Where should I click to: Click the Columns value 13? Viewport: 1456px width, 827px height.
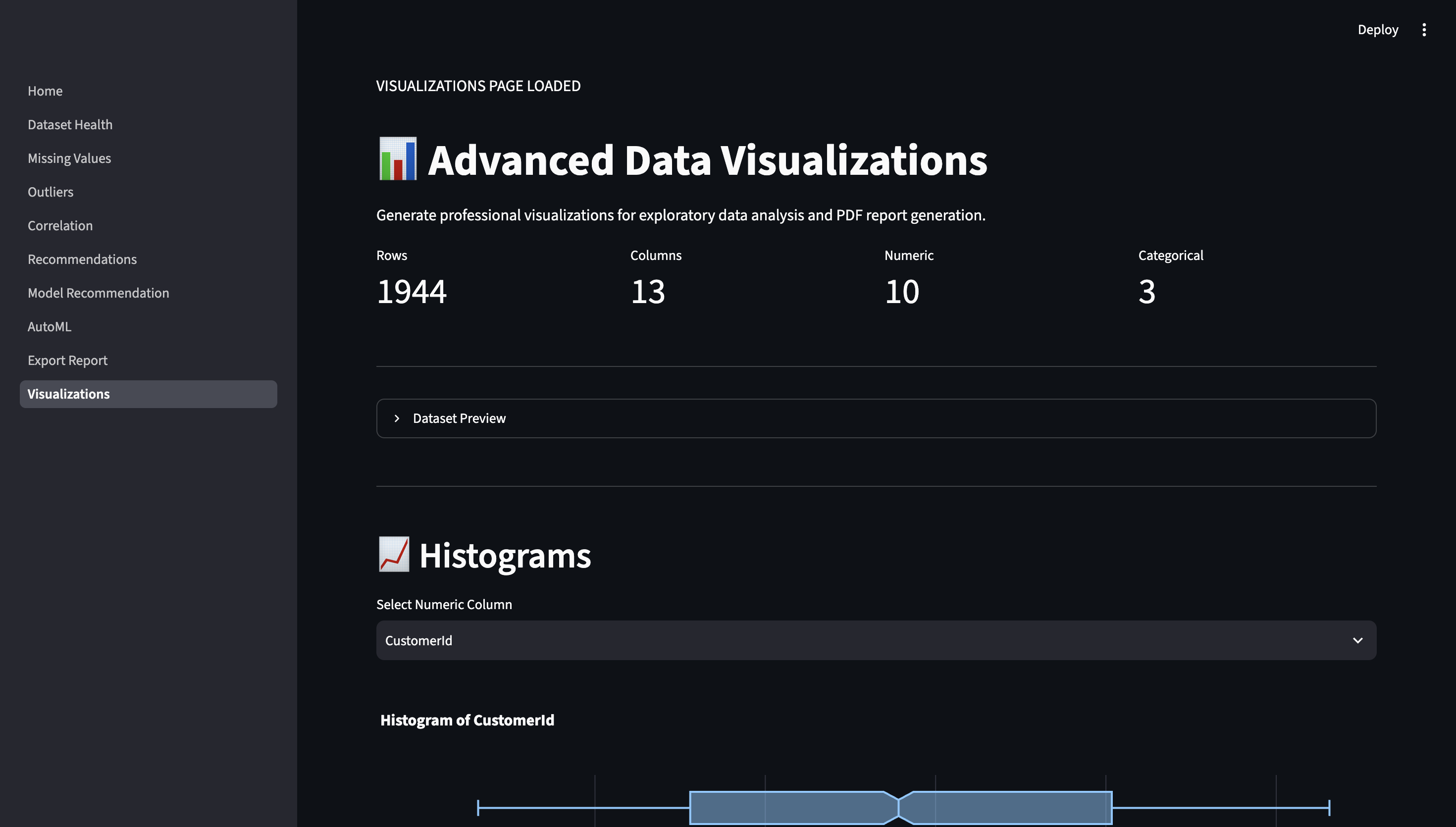coord(648,292)
